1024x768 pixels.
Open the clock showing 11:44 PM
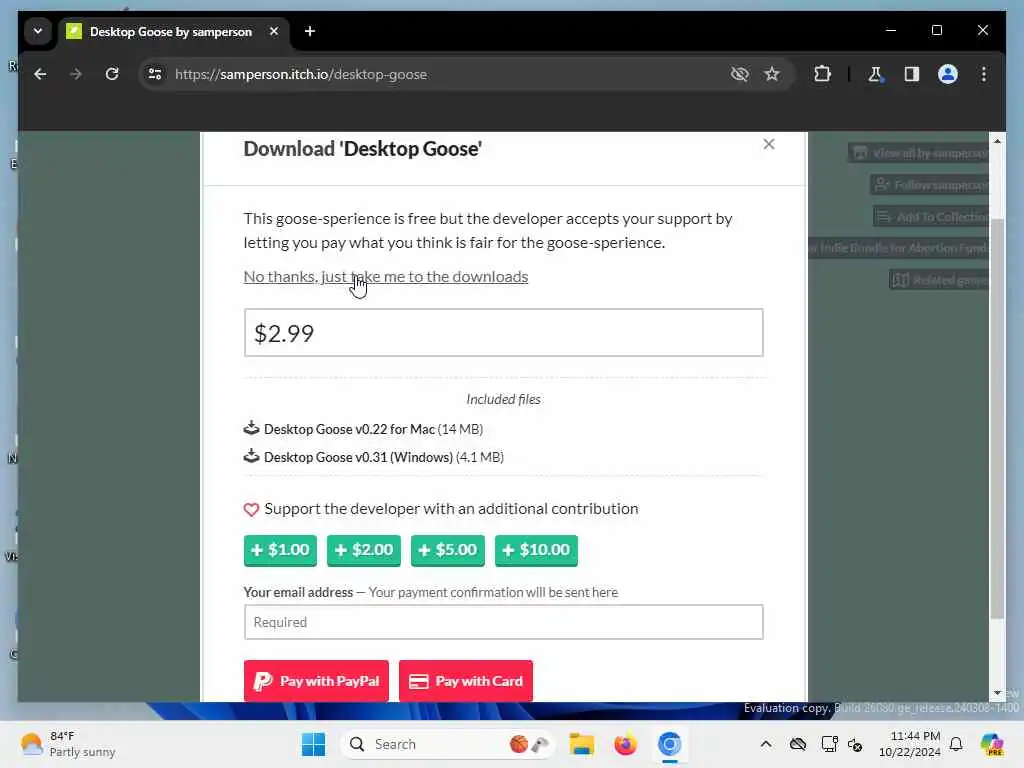coord(910,744)
